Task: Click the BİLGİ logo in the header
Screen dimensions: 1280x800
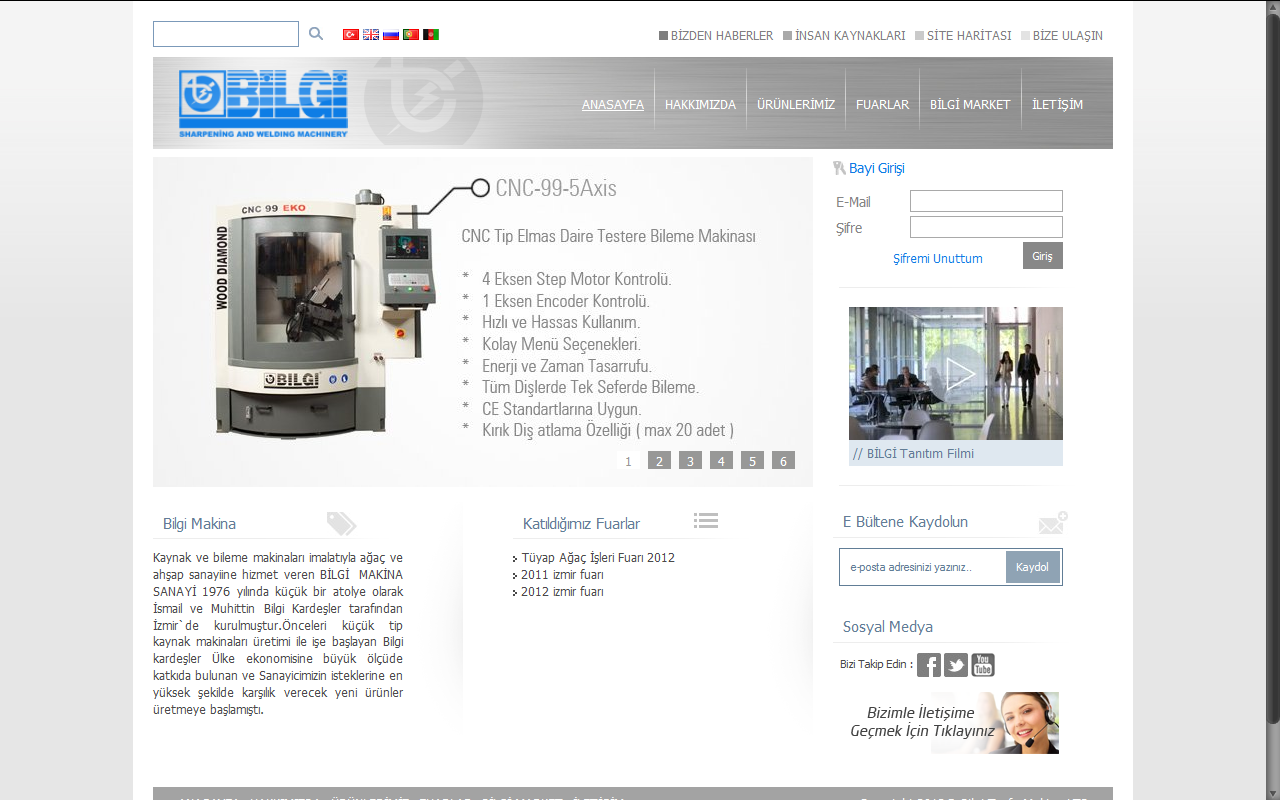Action: [264, 103]
